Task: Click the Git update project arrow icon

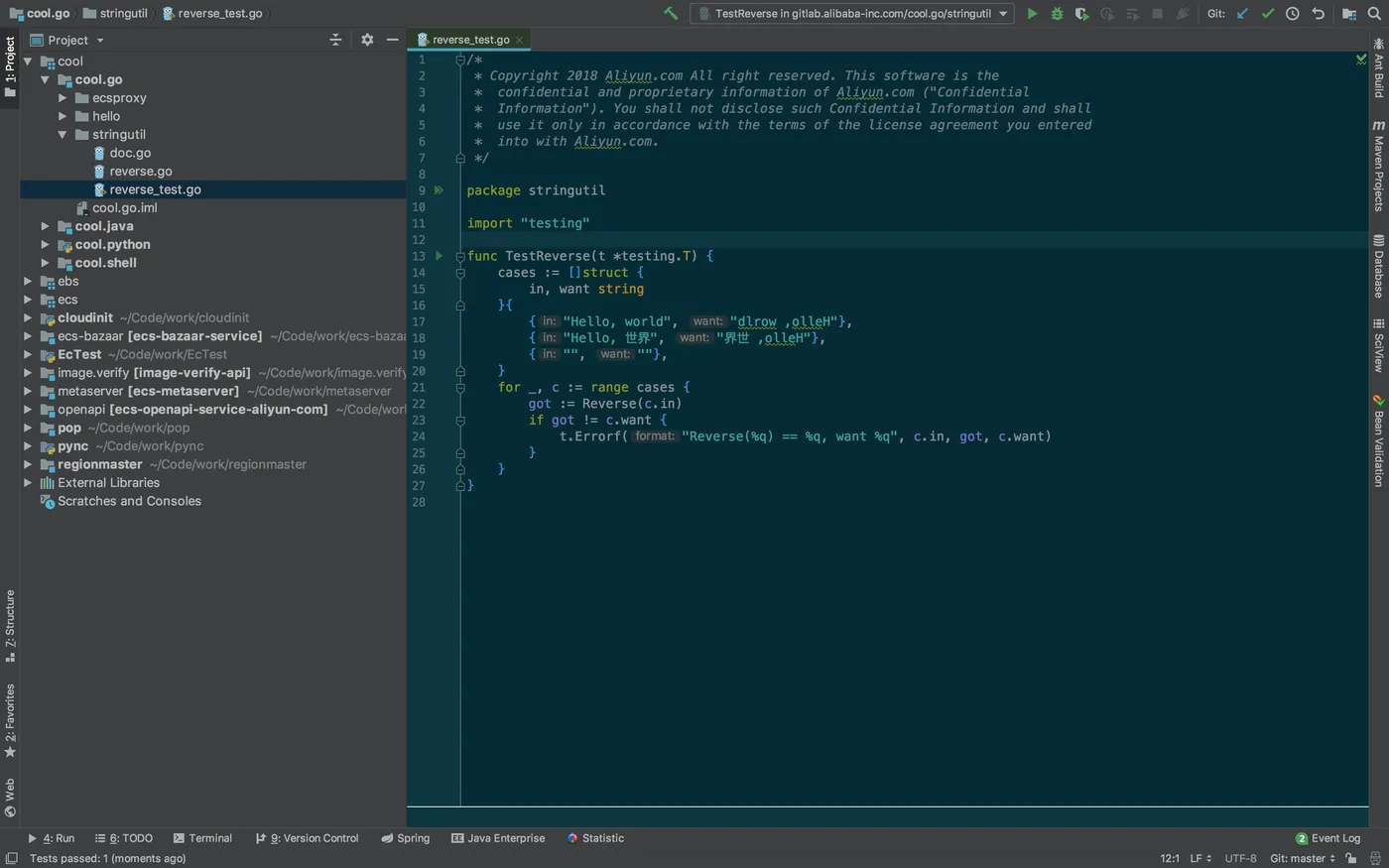Action: tap(1242, 14)
